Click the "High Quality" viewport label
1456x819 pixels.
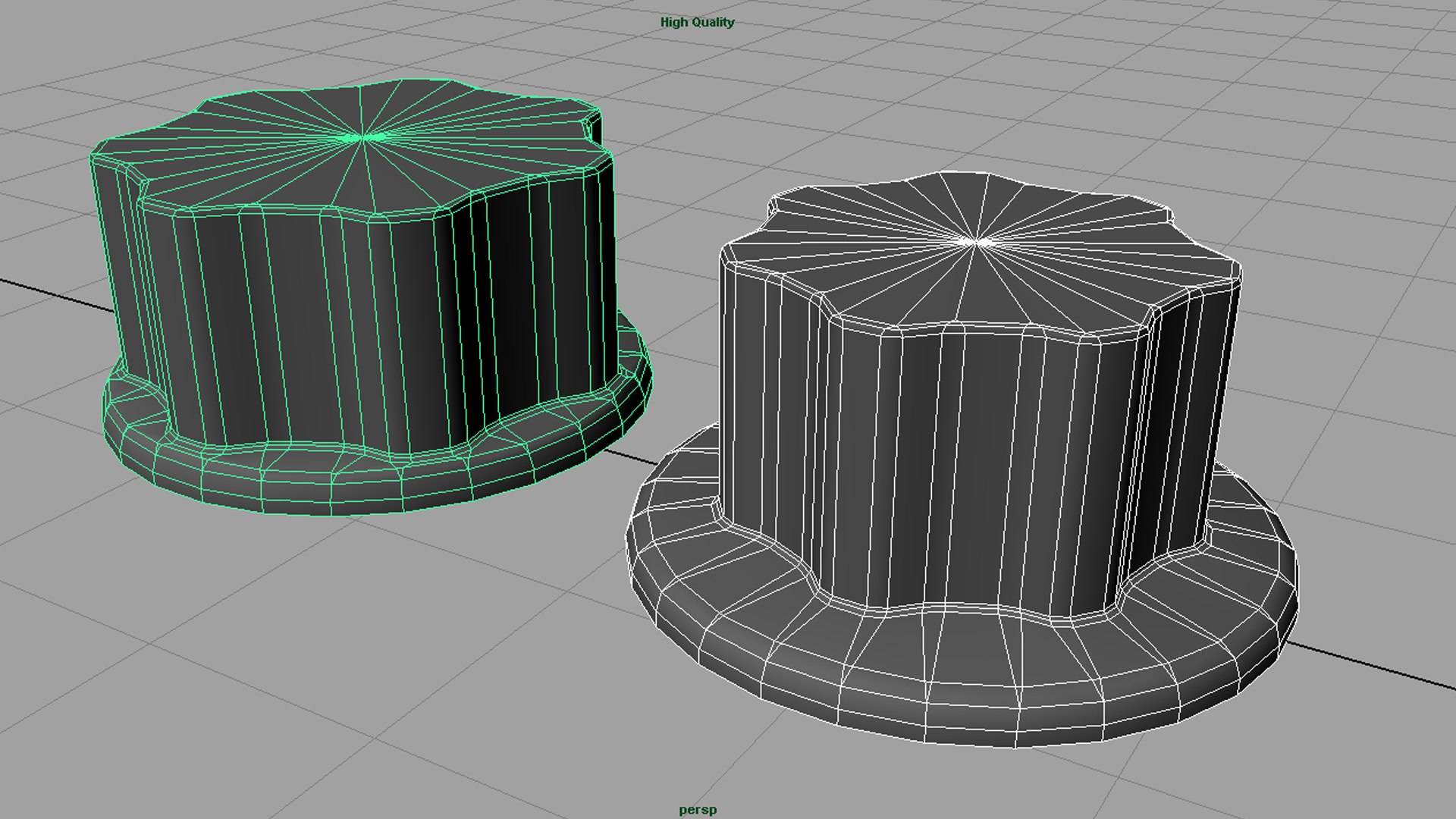pyautogui.click(x=697, y=22)
